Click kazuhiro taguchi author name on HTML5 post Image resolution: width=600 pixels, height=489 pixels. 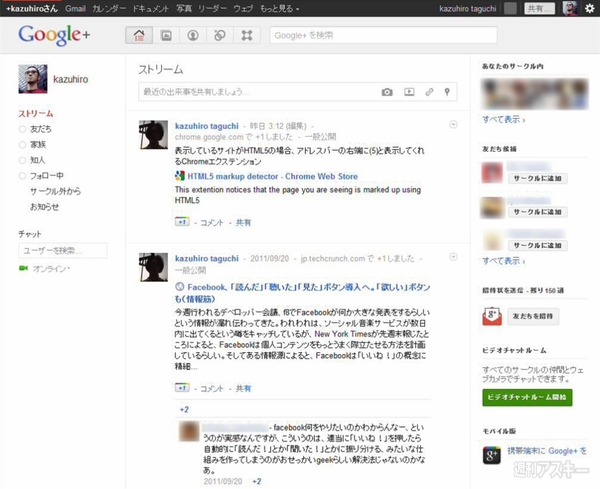(207, 126)
